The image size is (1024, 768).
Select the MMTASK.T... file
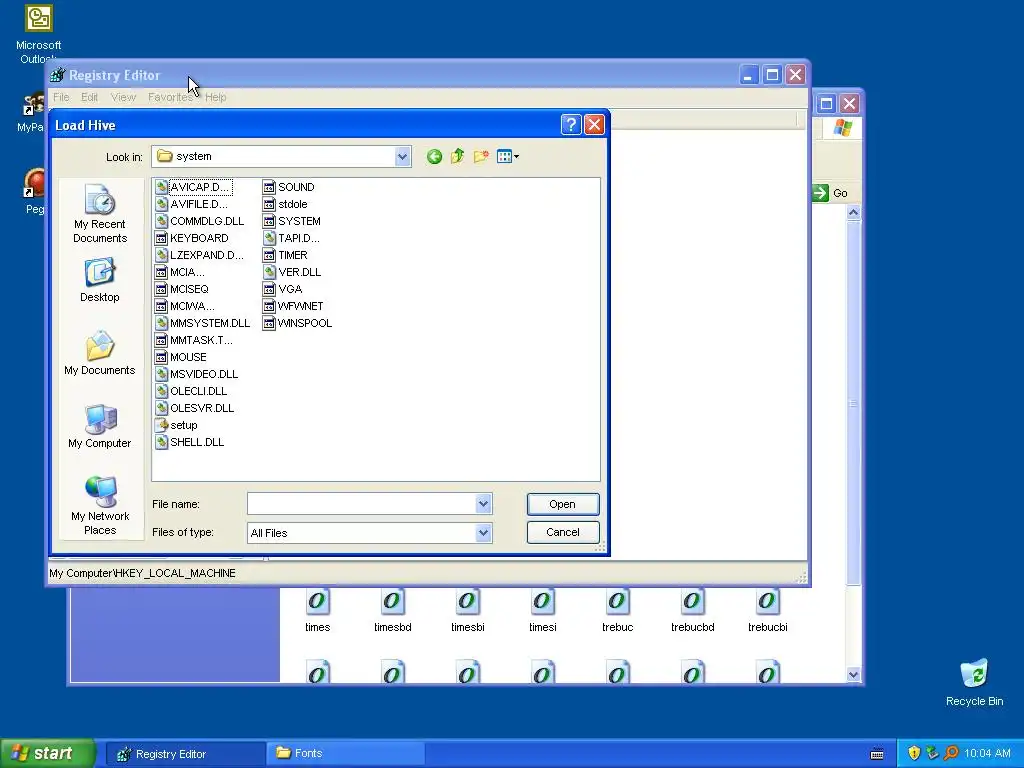195,340
